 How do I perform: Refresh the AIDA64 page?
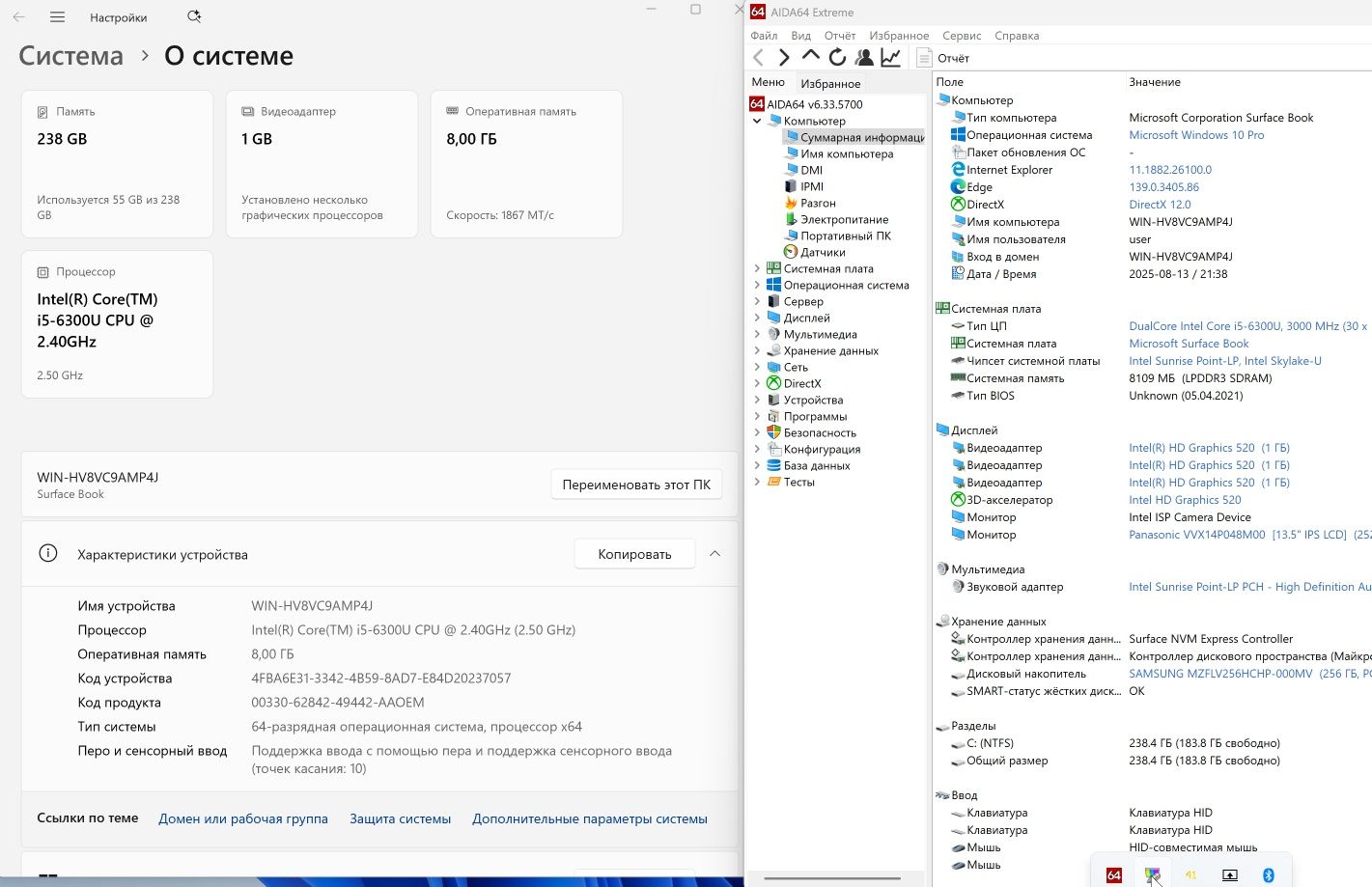pos(837,58)
